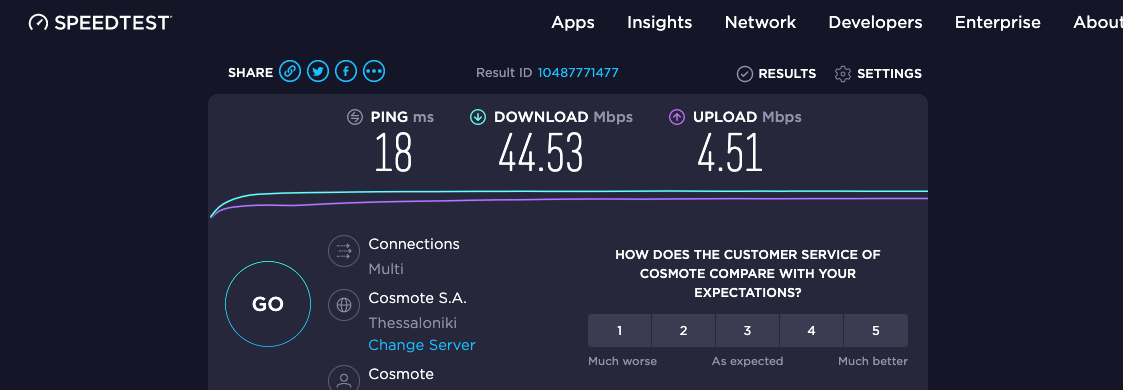Click the download arrow icon
Viewport: 1123px width, 390px height.
tap(478, 117)
